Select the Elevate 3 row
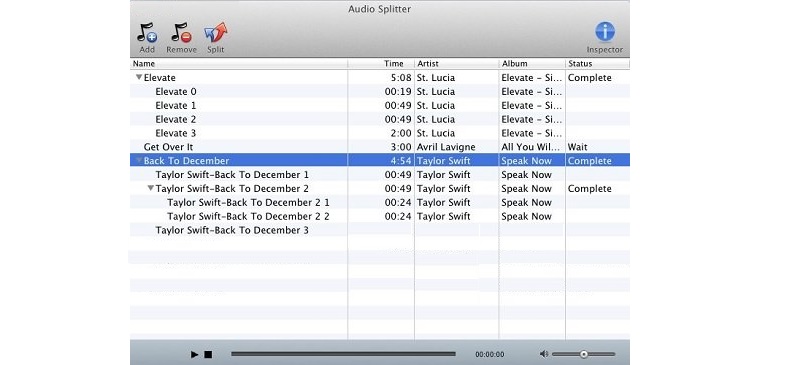Image resolution: width=800 pixels, height=365 pixels. pyautogui.click(x=380, y=133)
